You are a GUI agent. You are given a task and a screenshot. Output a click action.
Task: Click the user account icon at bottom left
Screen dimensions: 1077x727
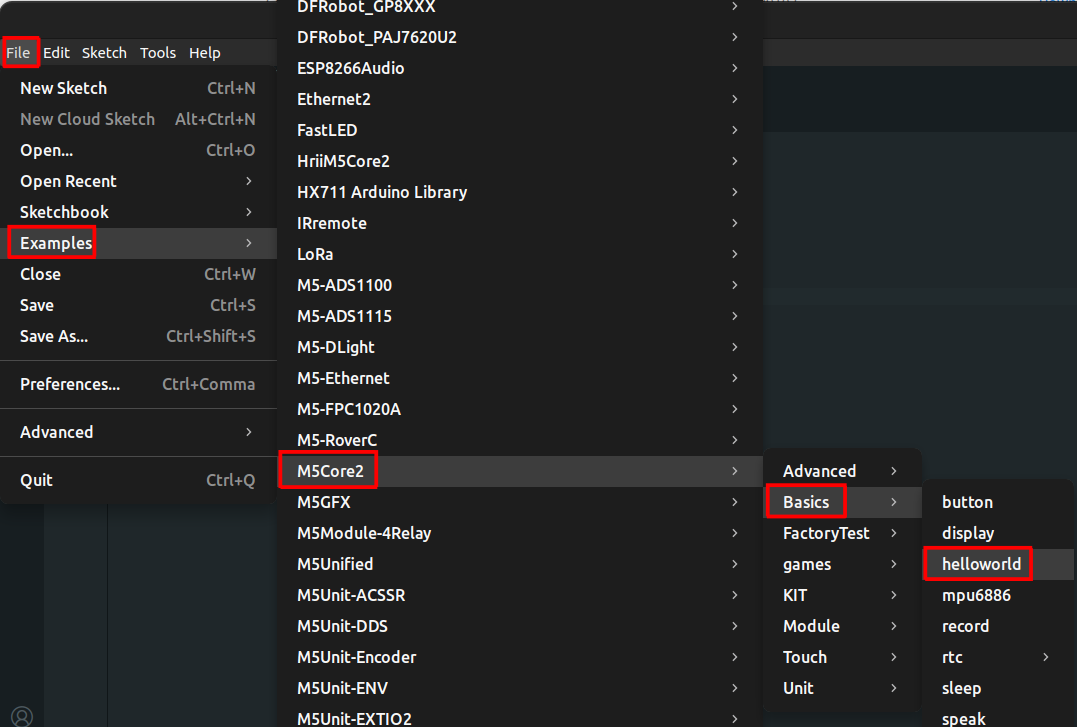pos(22,715)
